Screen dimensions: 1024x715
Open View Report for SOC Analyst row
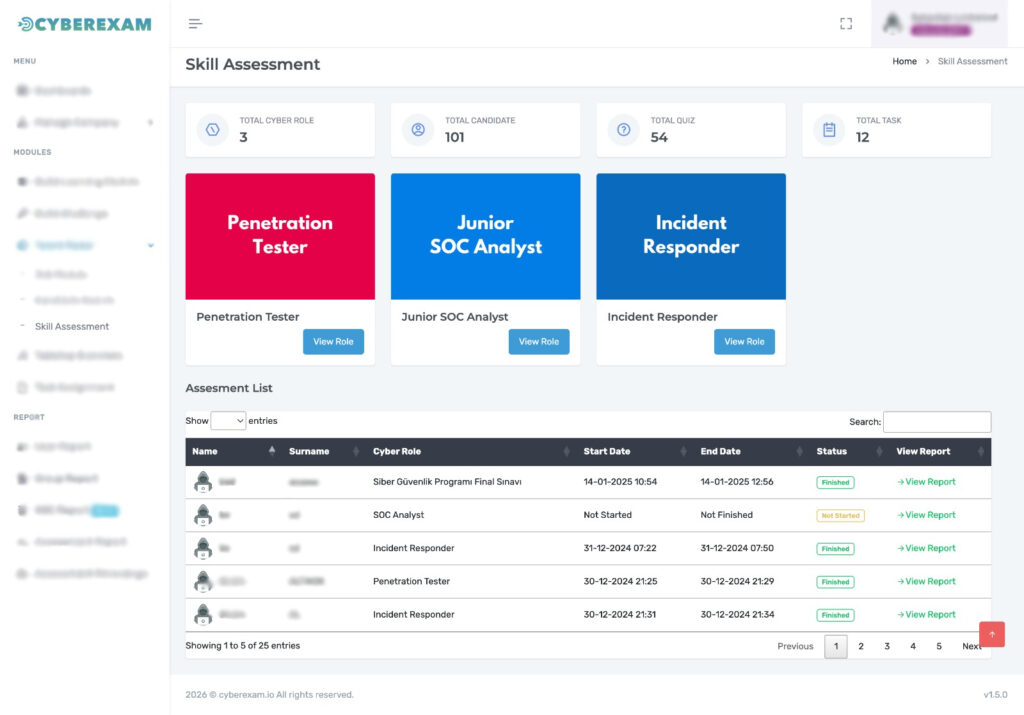point(926,515)
